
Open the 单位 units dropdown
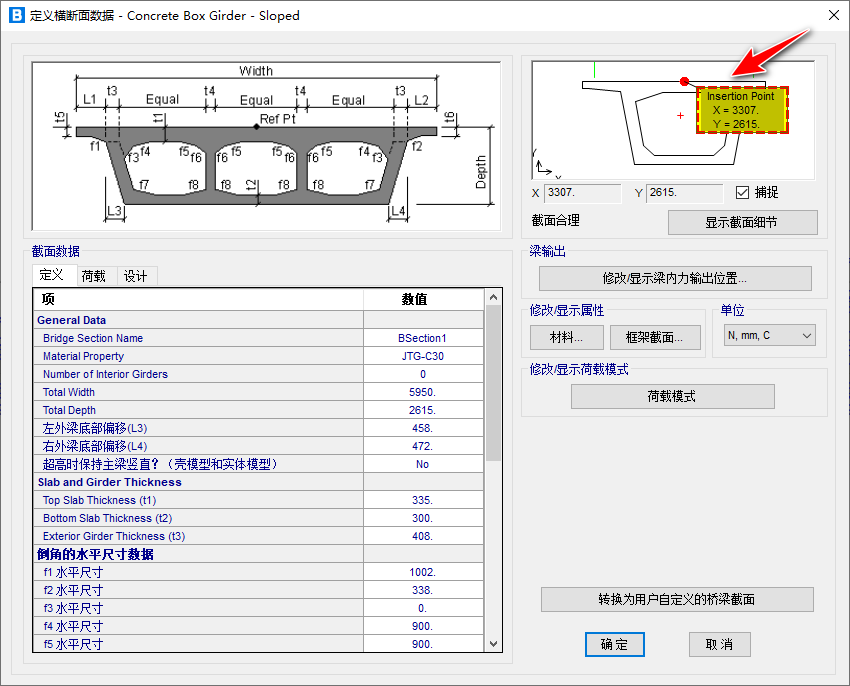(768, 336)
